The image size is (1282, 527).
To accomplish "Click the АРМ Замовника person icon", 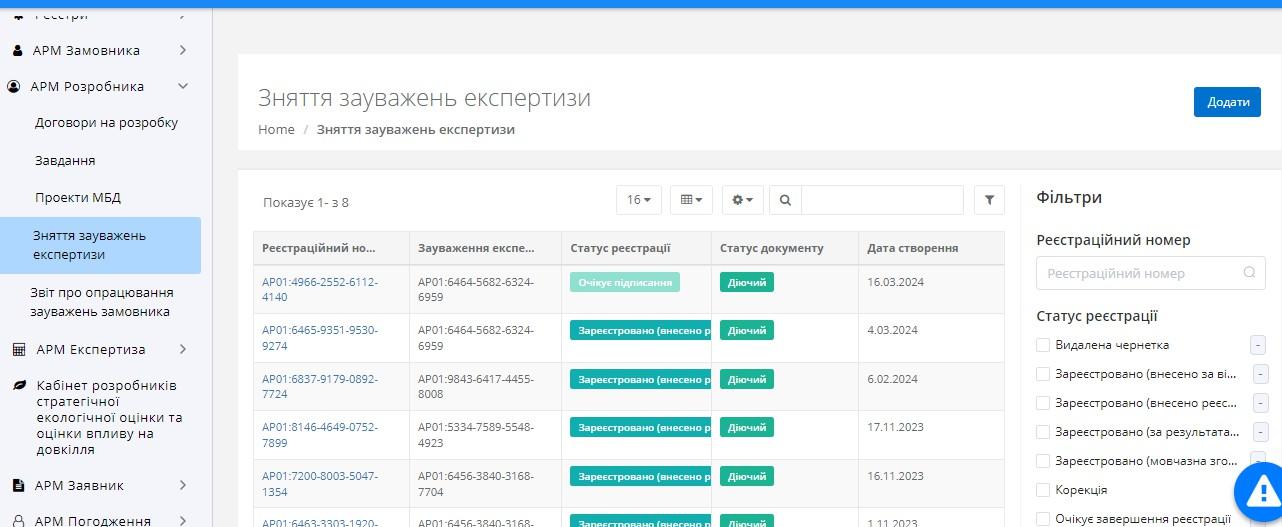I will coord(17,51).
